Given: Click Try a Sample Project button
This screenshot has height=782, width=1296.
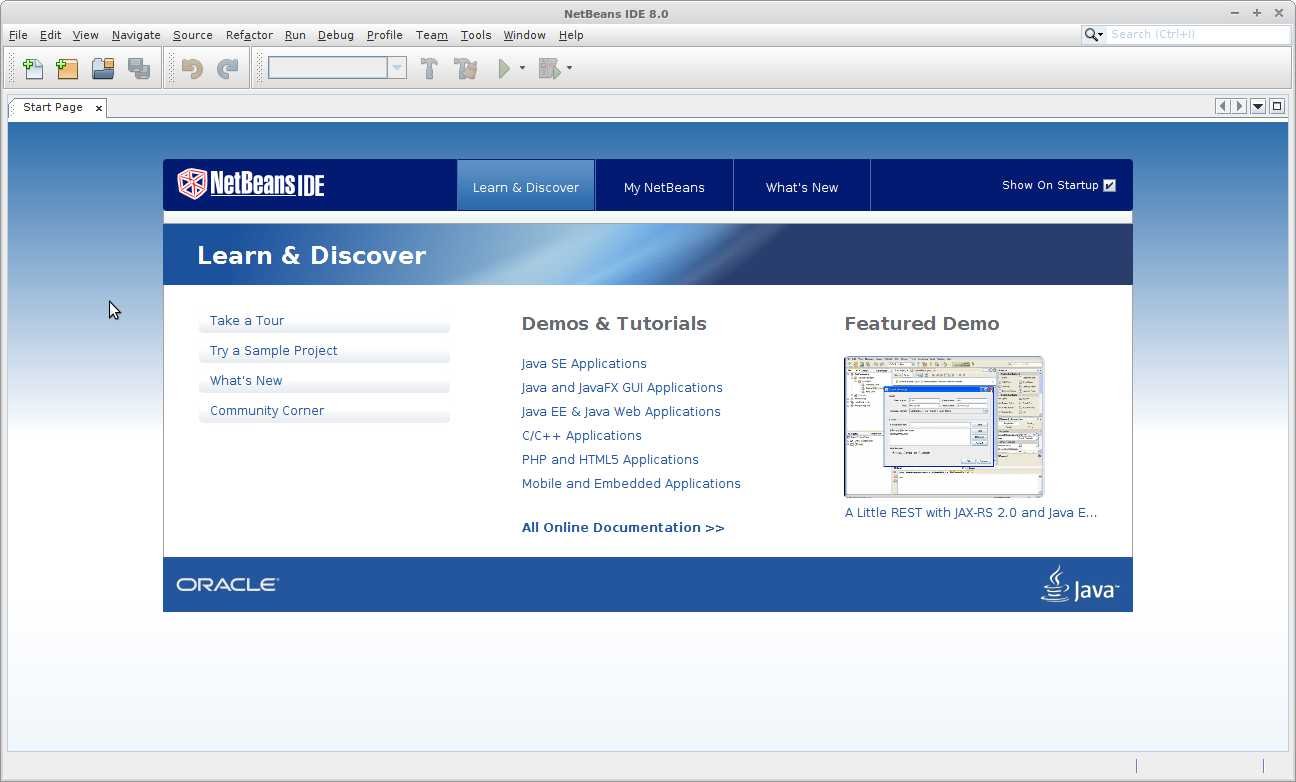Looking at the screenshot, I should coord(325,351).
